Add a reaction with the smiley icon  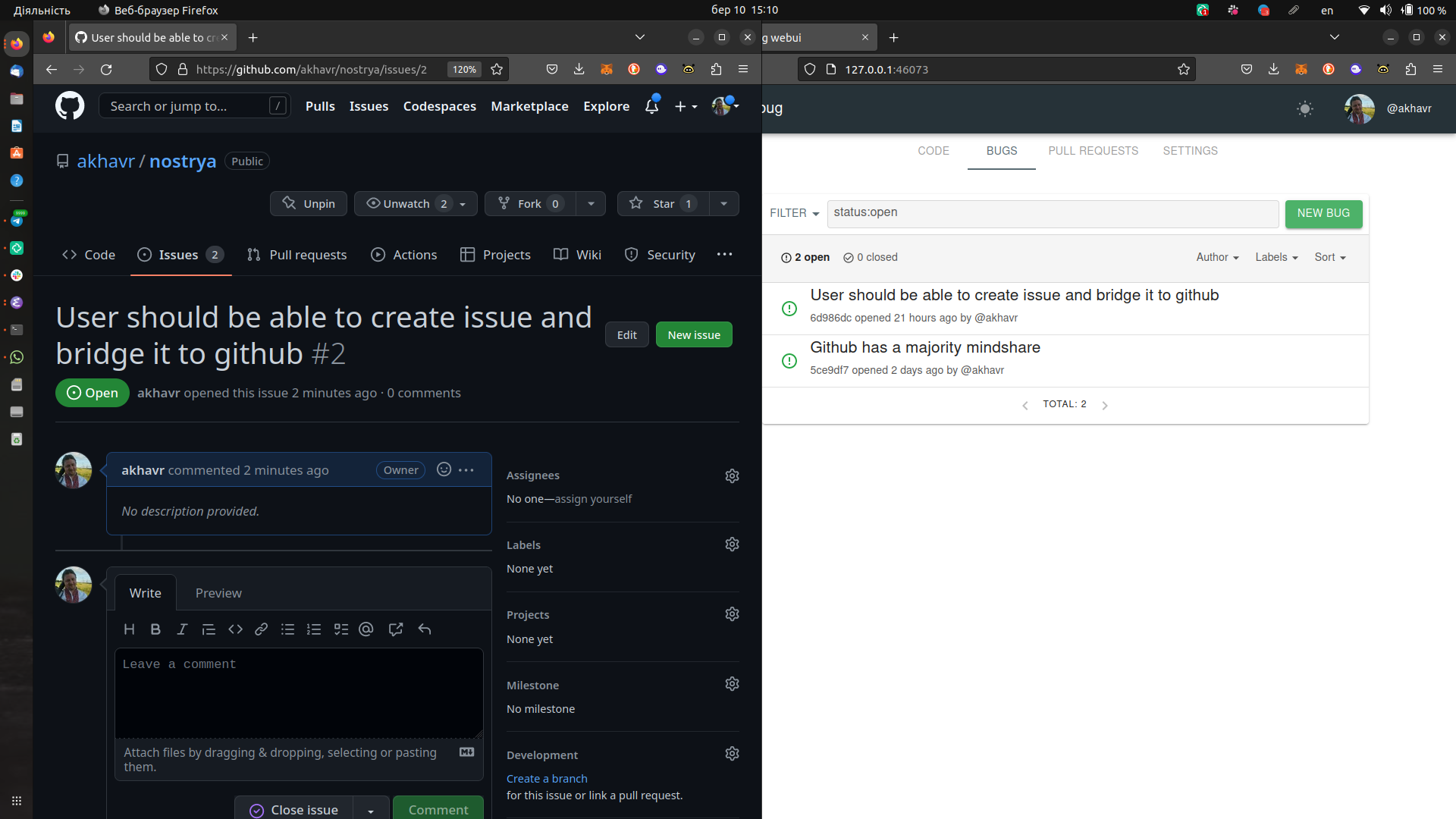pos(444,470)
